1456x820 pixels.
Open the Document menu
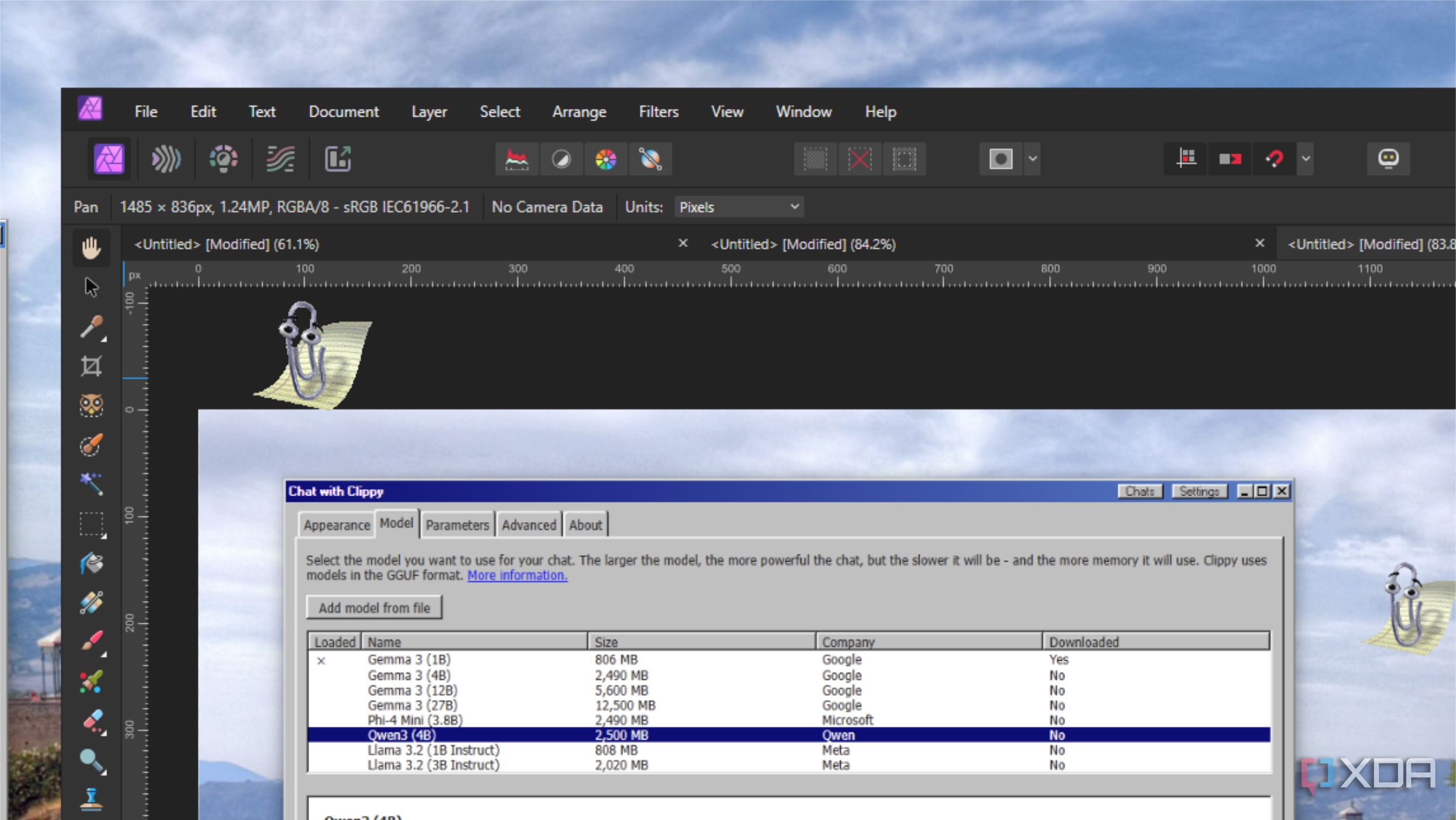click(x=344, y=111)
